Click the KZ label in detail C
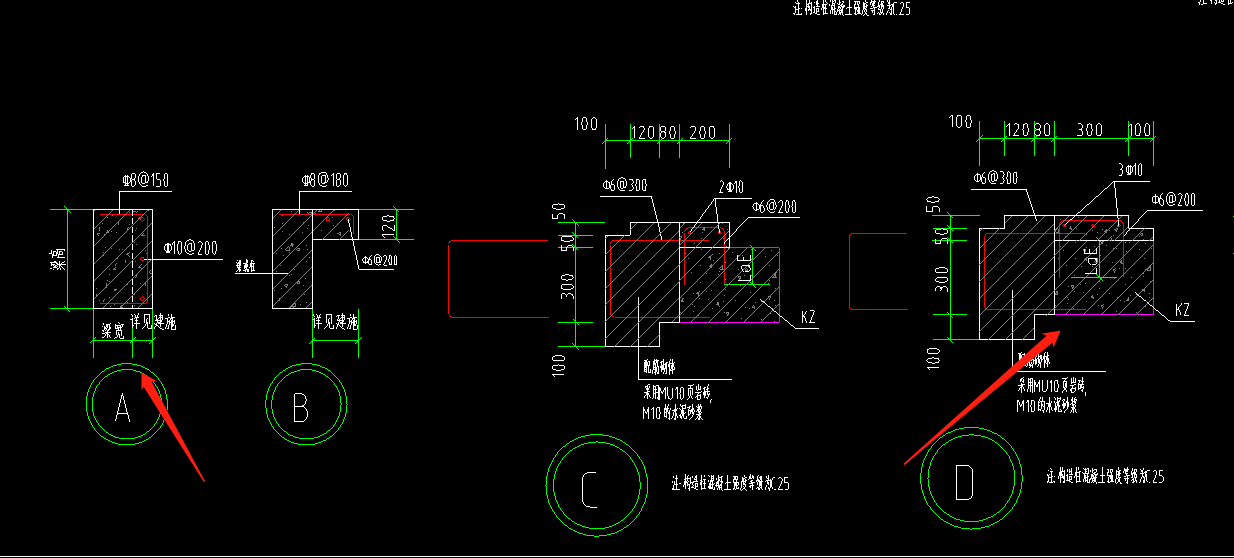 point(808,319)
